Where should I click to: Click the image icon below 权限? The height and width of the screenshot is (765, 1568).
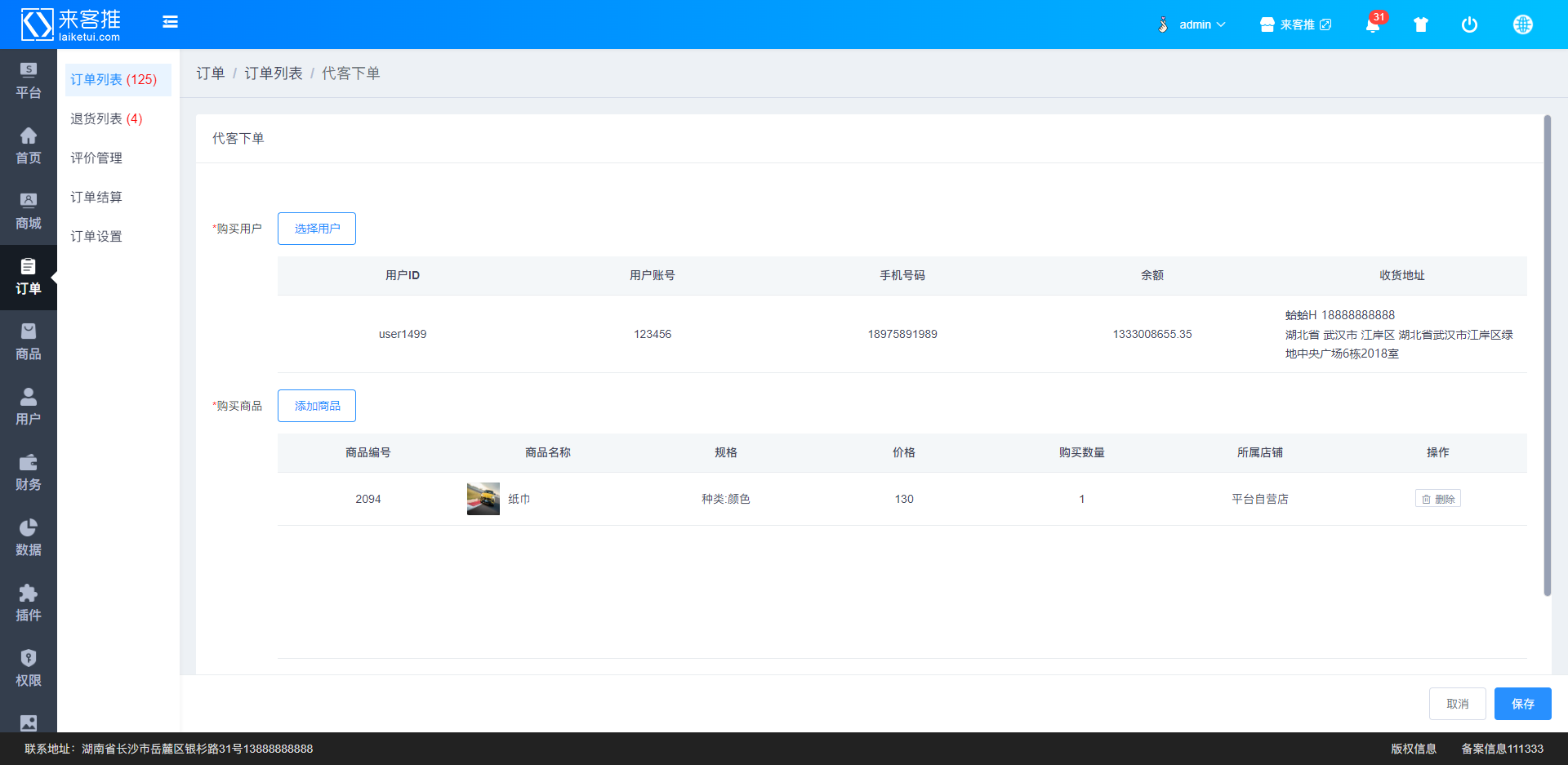[x=29, y=723]
